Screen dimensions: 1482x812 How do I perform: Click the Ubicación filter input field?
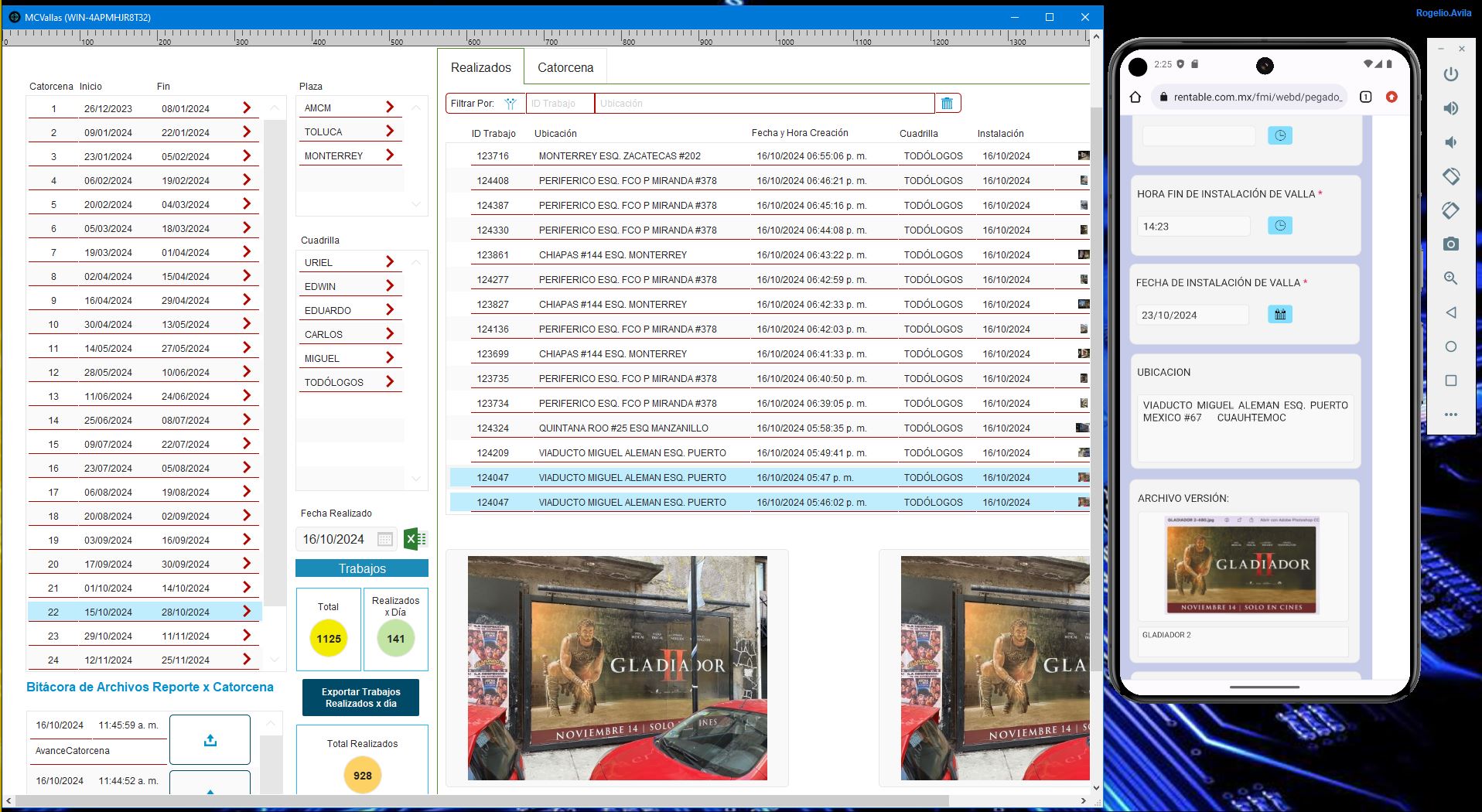[763, 104]
